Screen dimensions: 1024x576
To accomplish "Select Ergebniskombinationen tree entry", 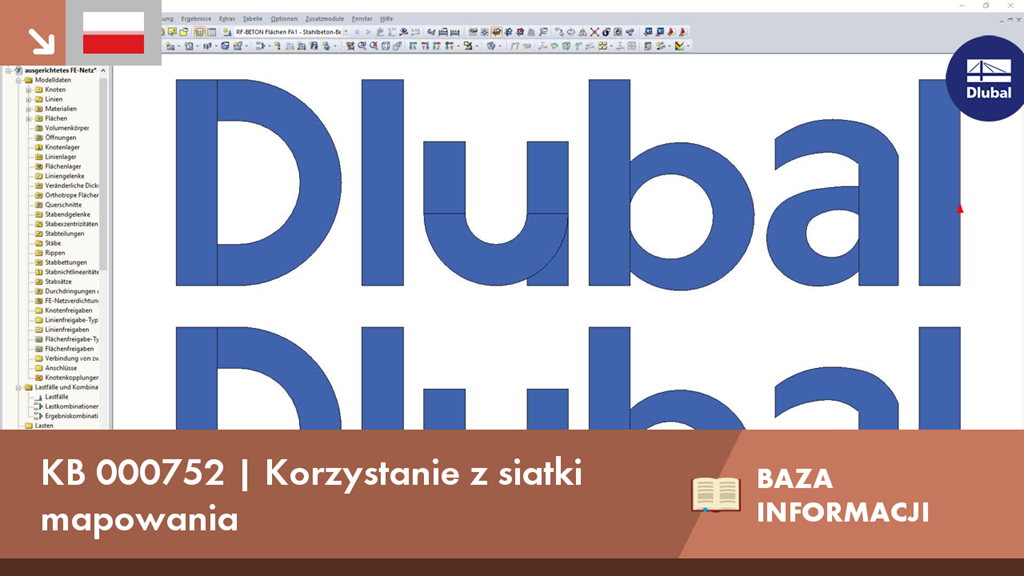I will pos(72,416).
